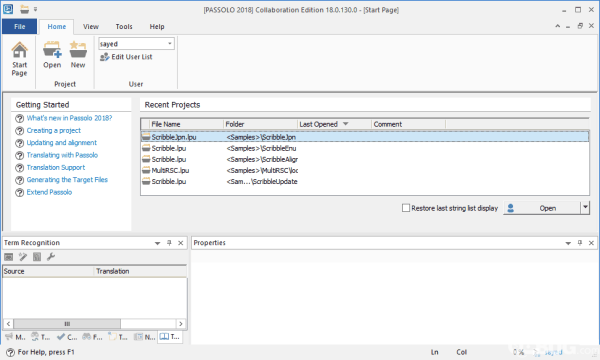
Task: Open a project with the Open icon
Action: pos(52,50)
